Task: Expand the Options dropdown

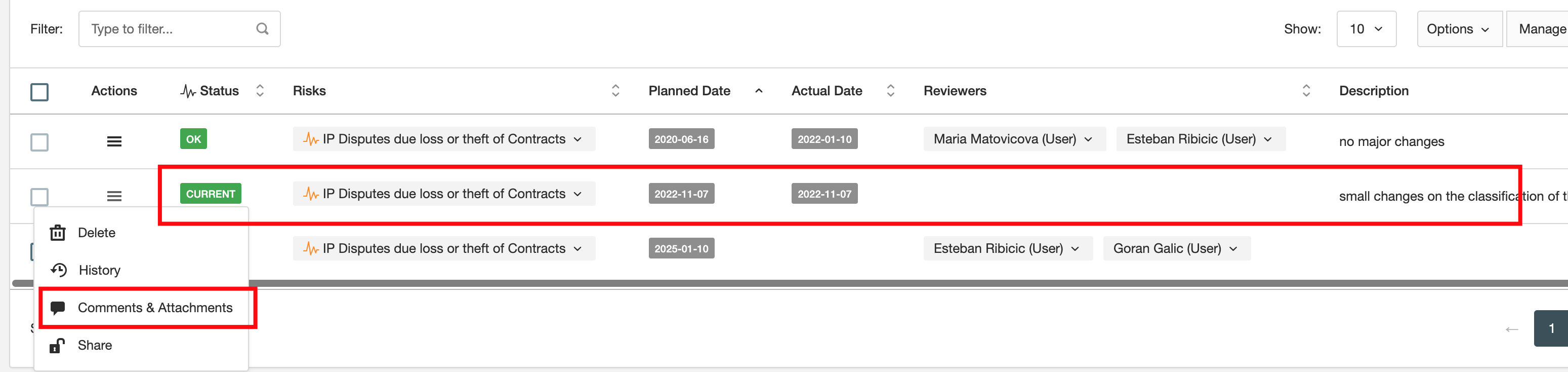Action: (1459, 29)
